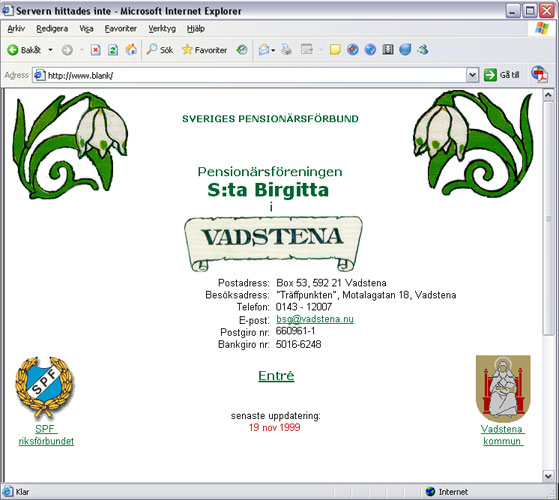559x500 pixels.
Task: Click the Edit page toolbar icon
Action: [x=307, y=50]
